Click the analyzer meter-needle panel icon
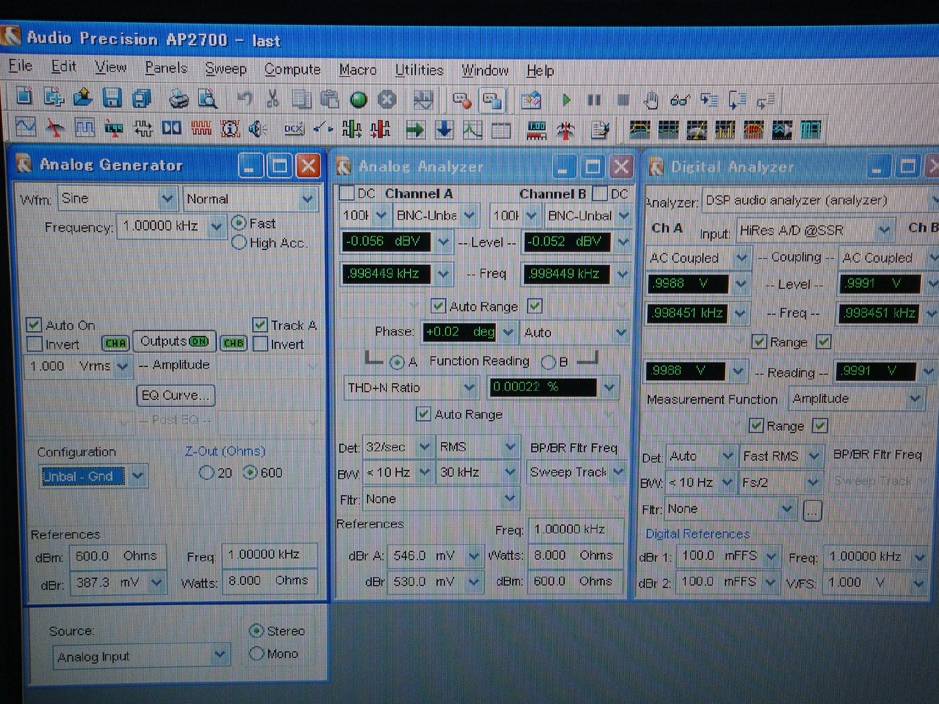 point(55,127)
